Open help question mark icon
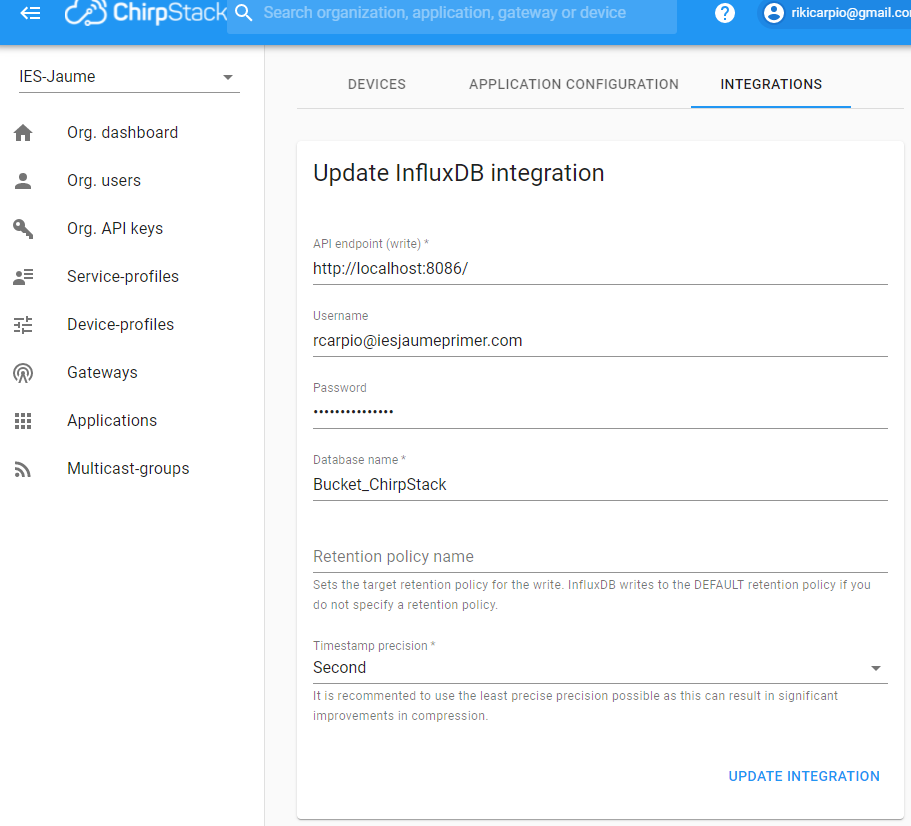 click(725, 13)
